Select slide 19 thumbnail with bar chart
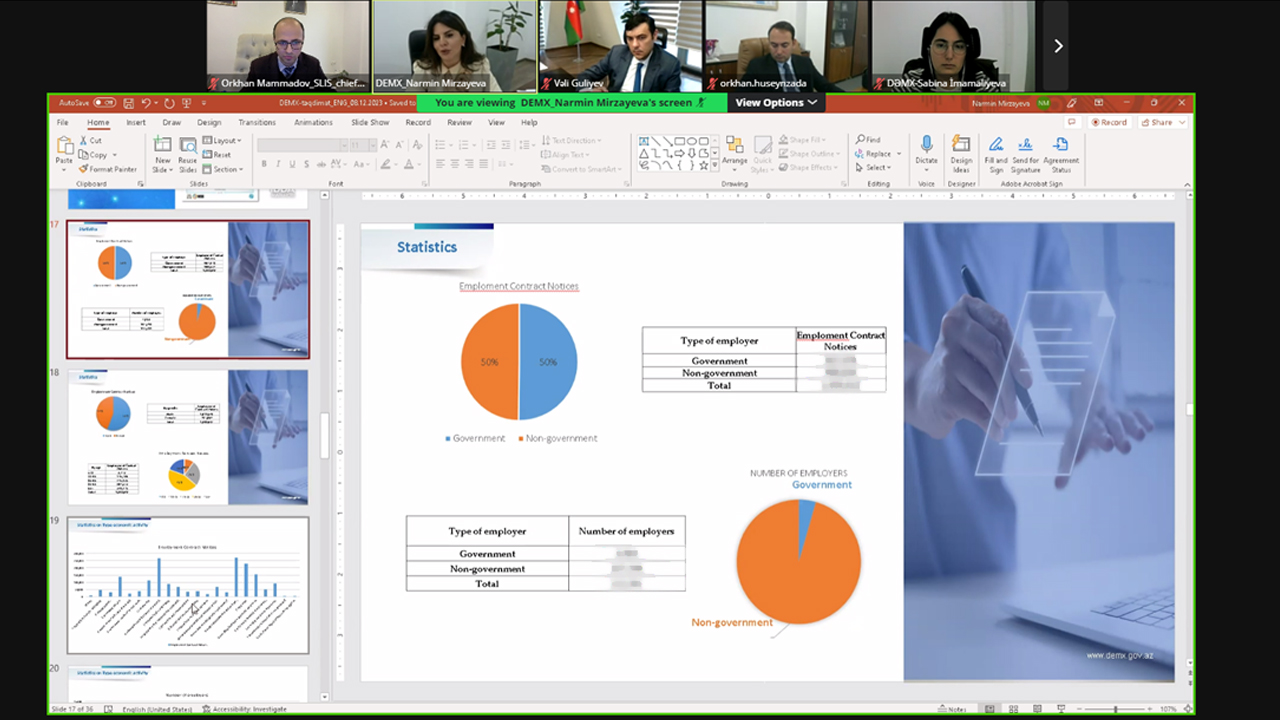The image size is (1280, 720). [x=188, y=585]
